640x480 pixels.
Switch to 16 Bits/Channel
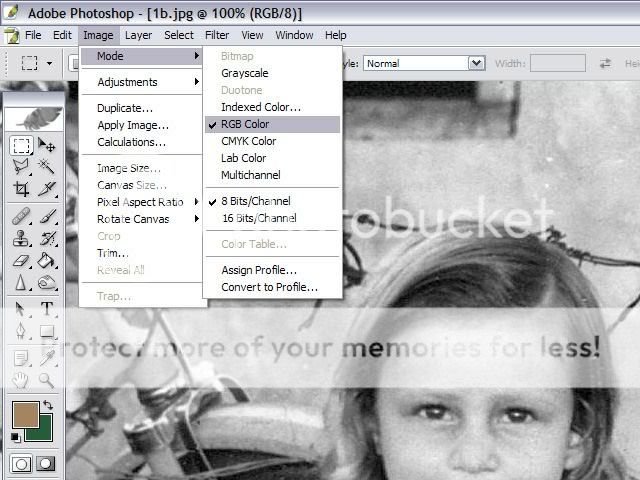[258, 218]
